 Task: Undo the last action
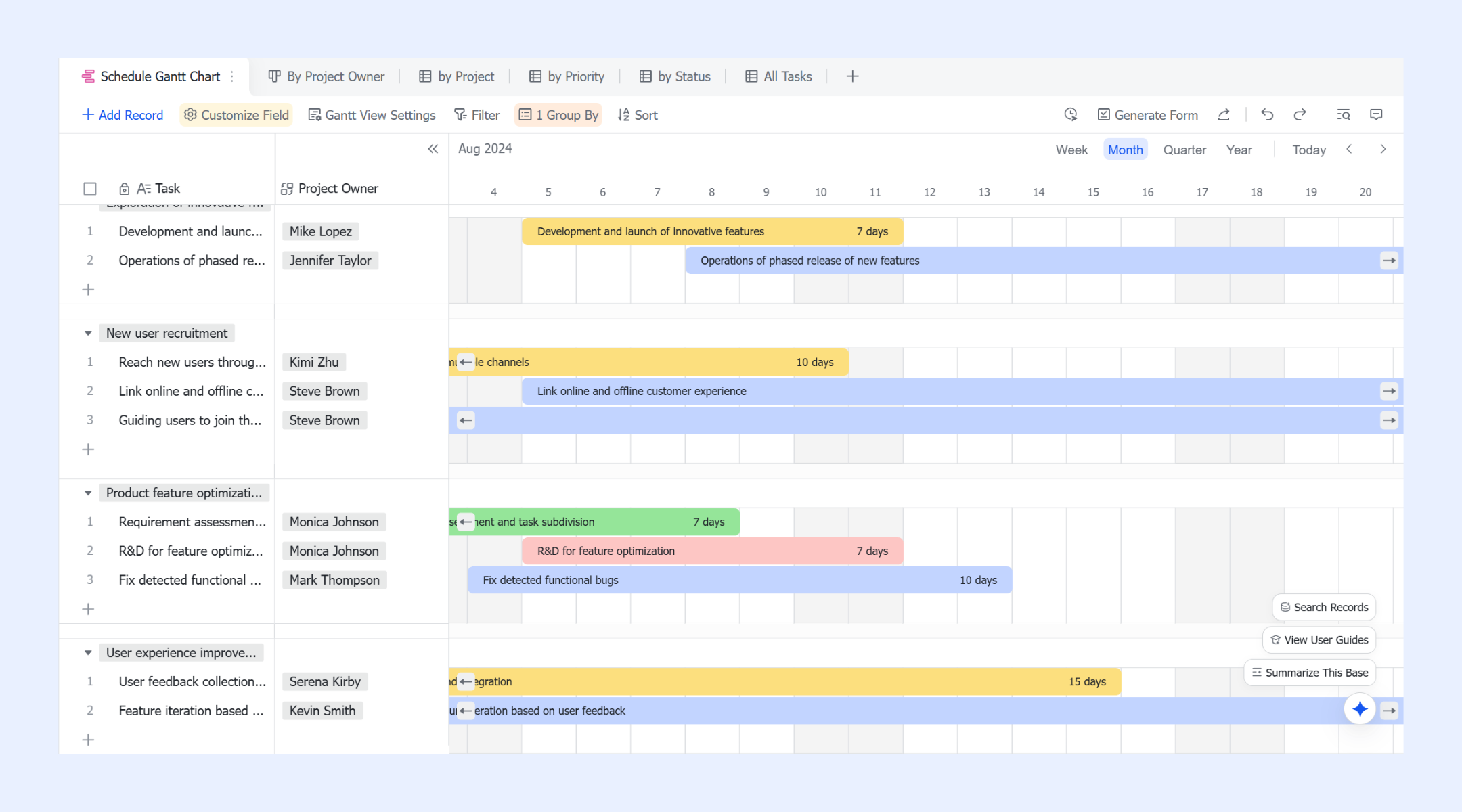(x=1267, y=114)
